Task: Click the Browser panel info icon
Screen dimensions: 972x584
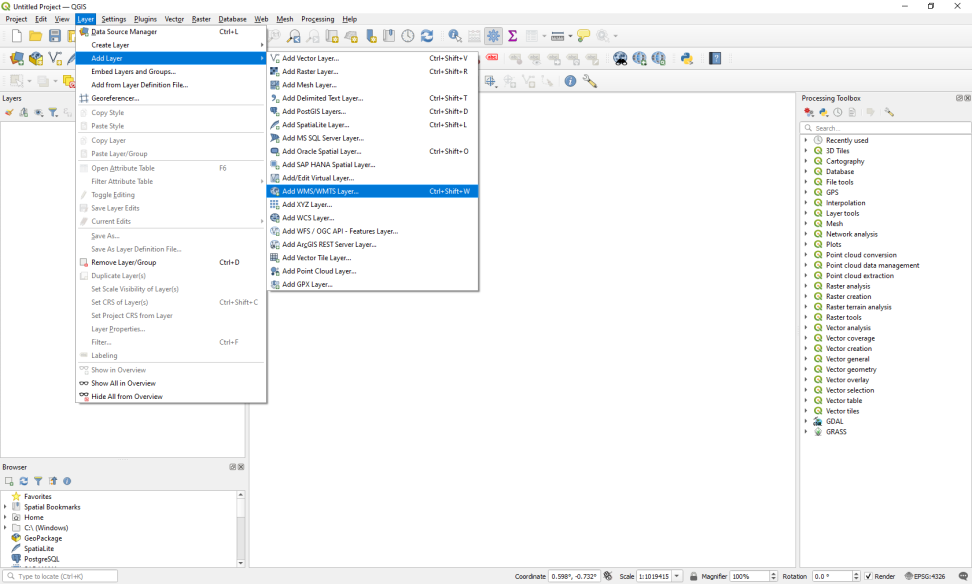Action: 67,481
